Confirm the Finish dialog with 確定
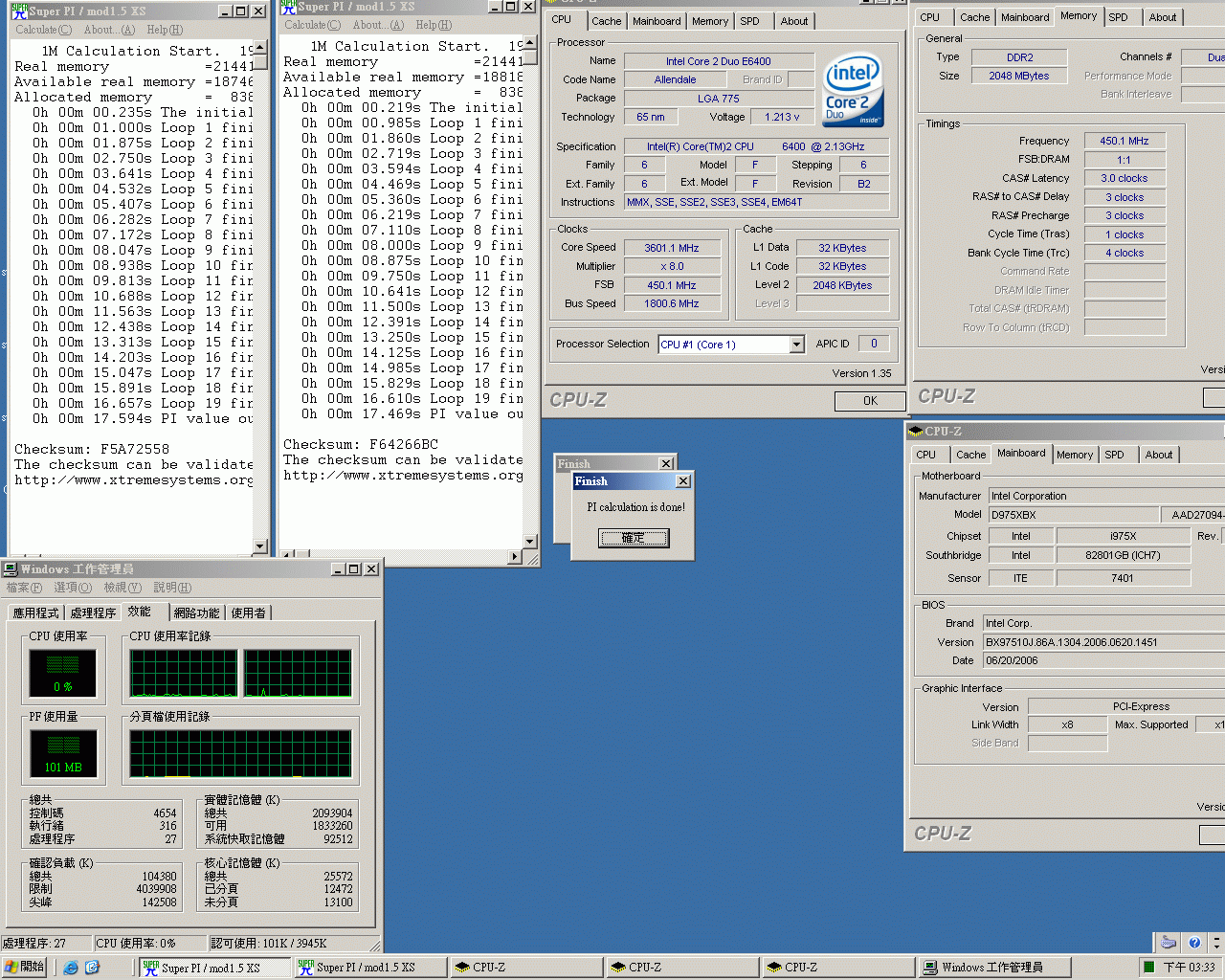This screenshot has height=980, width=1225. [634, 539]
